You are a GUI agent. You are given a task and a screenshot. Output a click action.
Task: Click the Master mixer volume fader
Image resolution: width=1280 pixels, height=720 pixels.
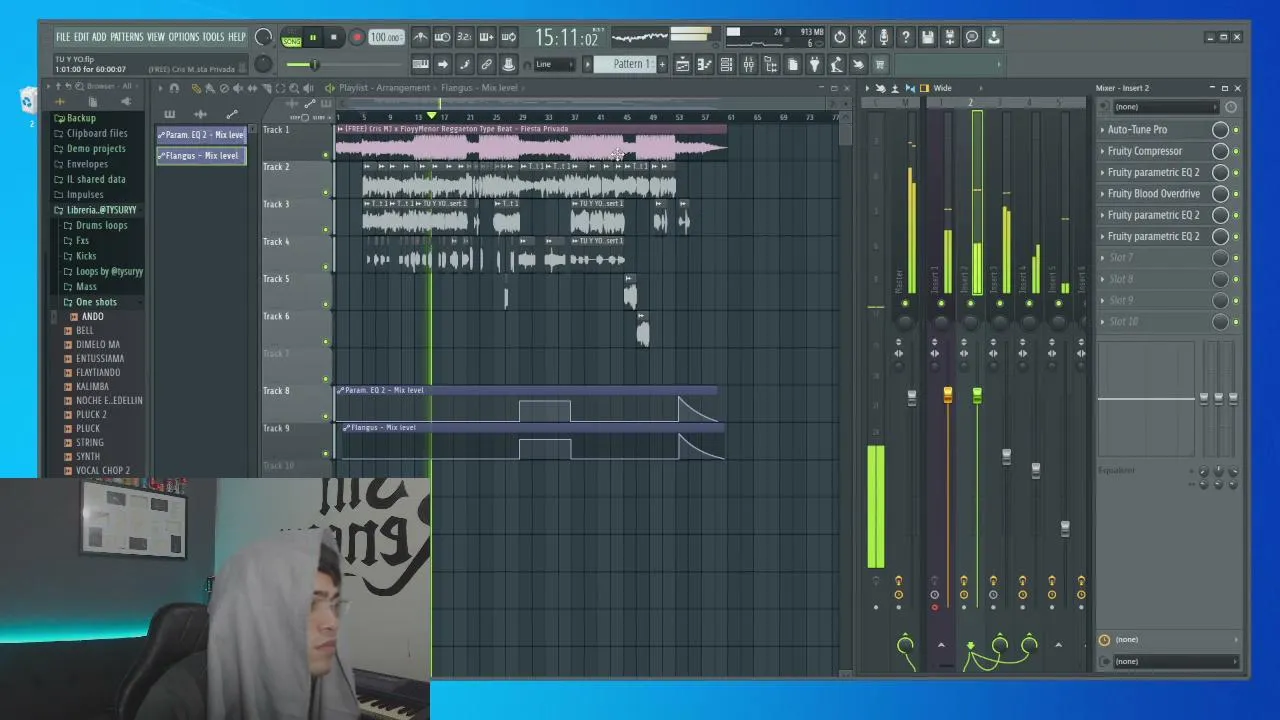pyautogui.click(x=912, y=397)
